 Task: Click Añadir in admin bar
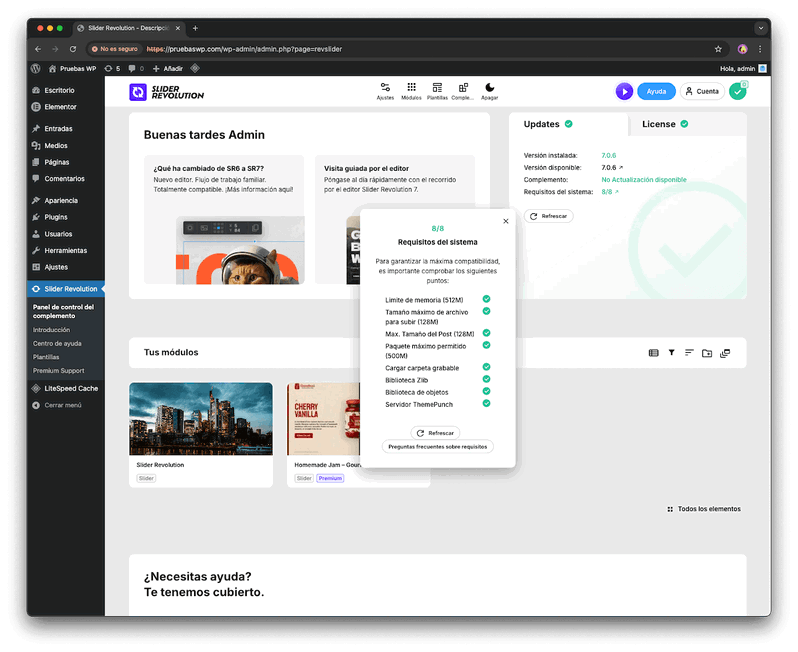pos(168,68)
